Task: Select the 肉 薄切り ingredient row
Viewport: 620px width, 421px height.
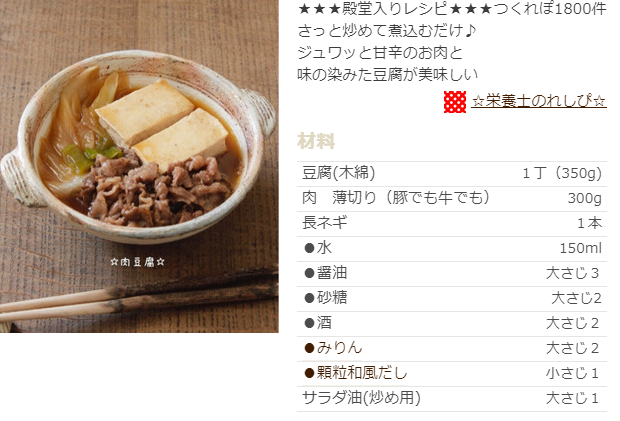Action: pos(452,198)
